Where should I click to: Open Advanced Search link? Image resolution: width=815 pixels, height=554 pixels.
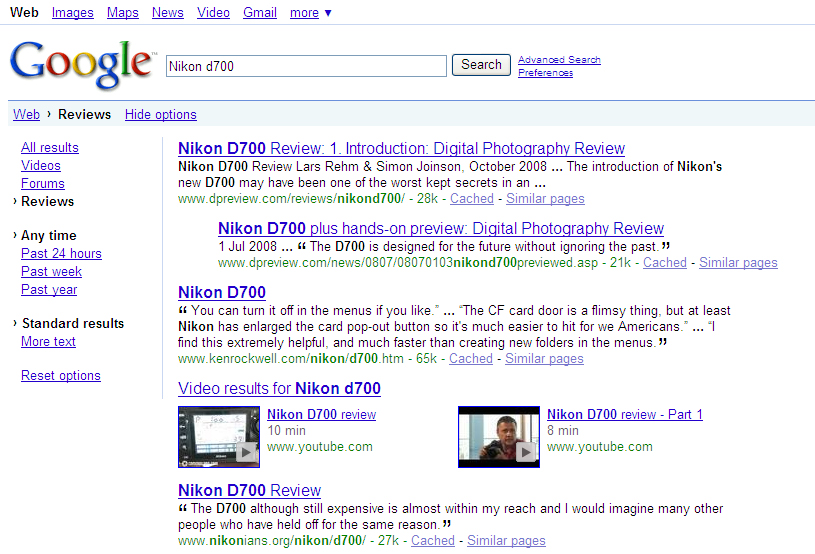[559, 60]
